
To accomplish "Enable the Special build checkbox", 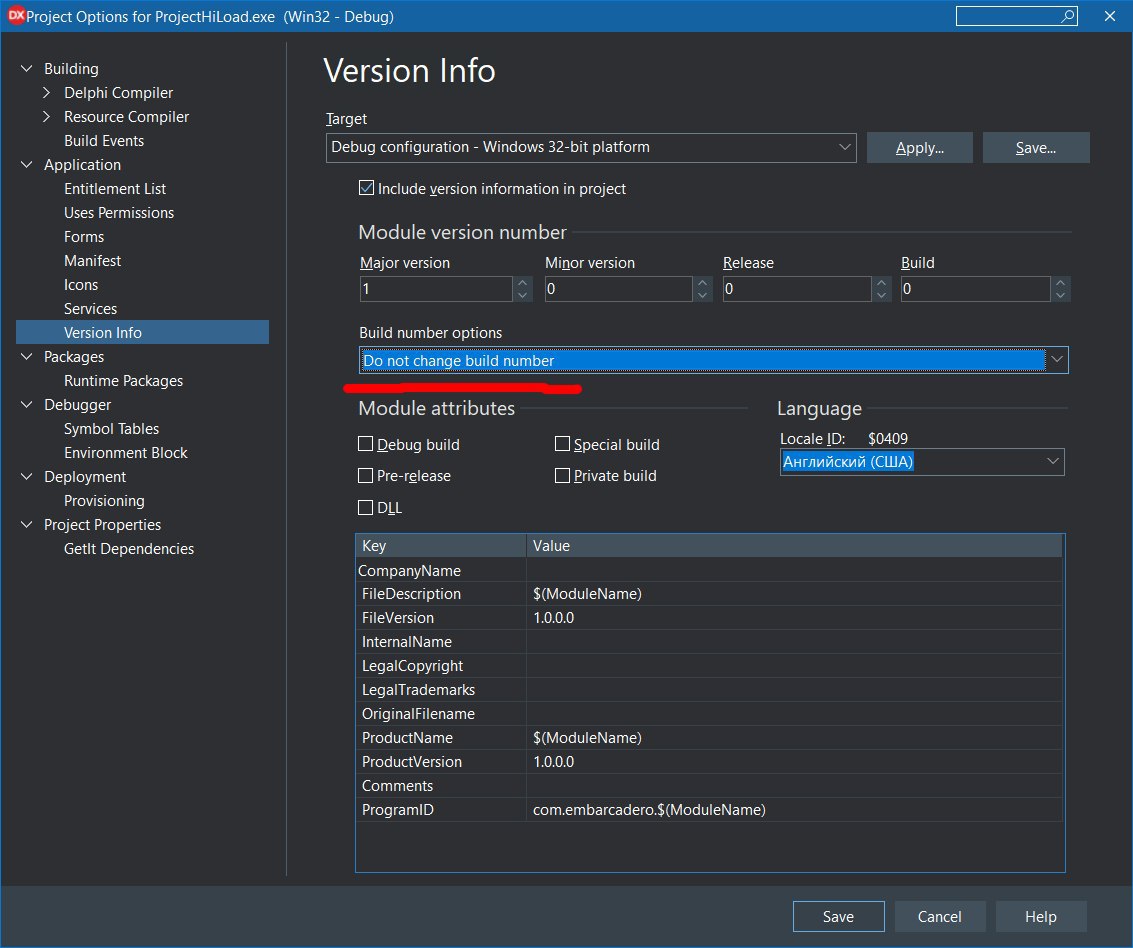I will pyautogui.click(x=562, y=444).
